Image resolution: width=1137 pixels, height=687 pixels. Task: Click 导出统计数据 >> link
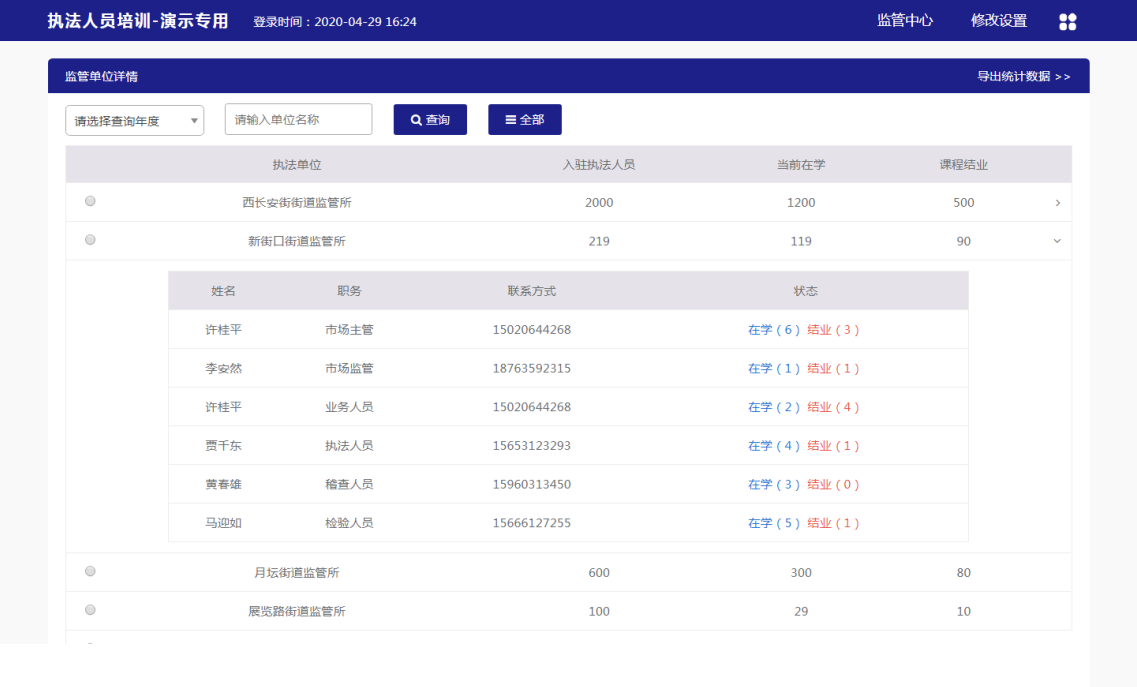point(1023,76)
